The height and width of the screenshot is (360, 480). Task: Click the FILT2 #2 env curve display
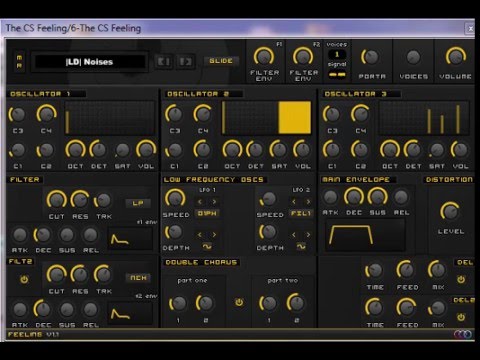pos(130,314)
